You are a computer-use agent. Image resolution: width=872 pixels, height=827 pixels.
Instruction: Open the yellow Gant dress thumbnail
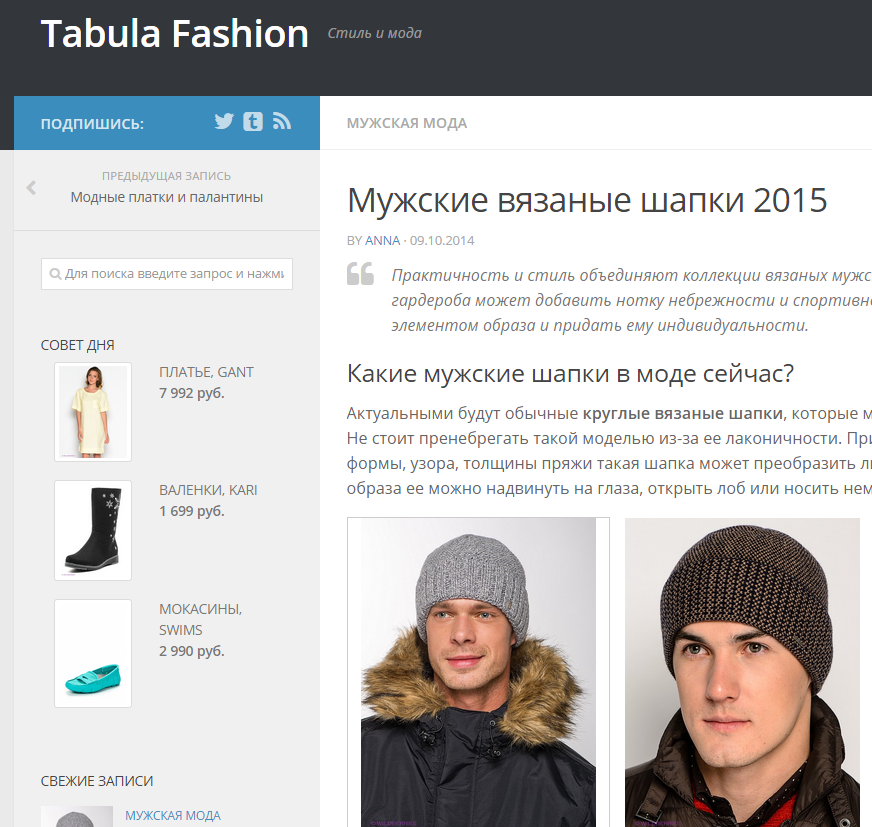click(93, 412)
